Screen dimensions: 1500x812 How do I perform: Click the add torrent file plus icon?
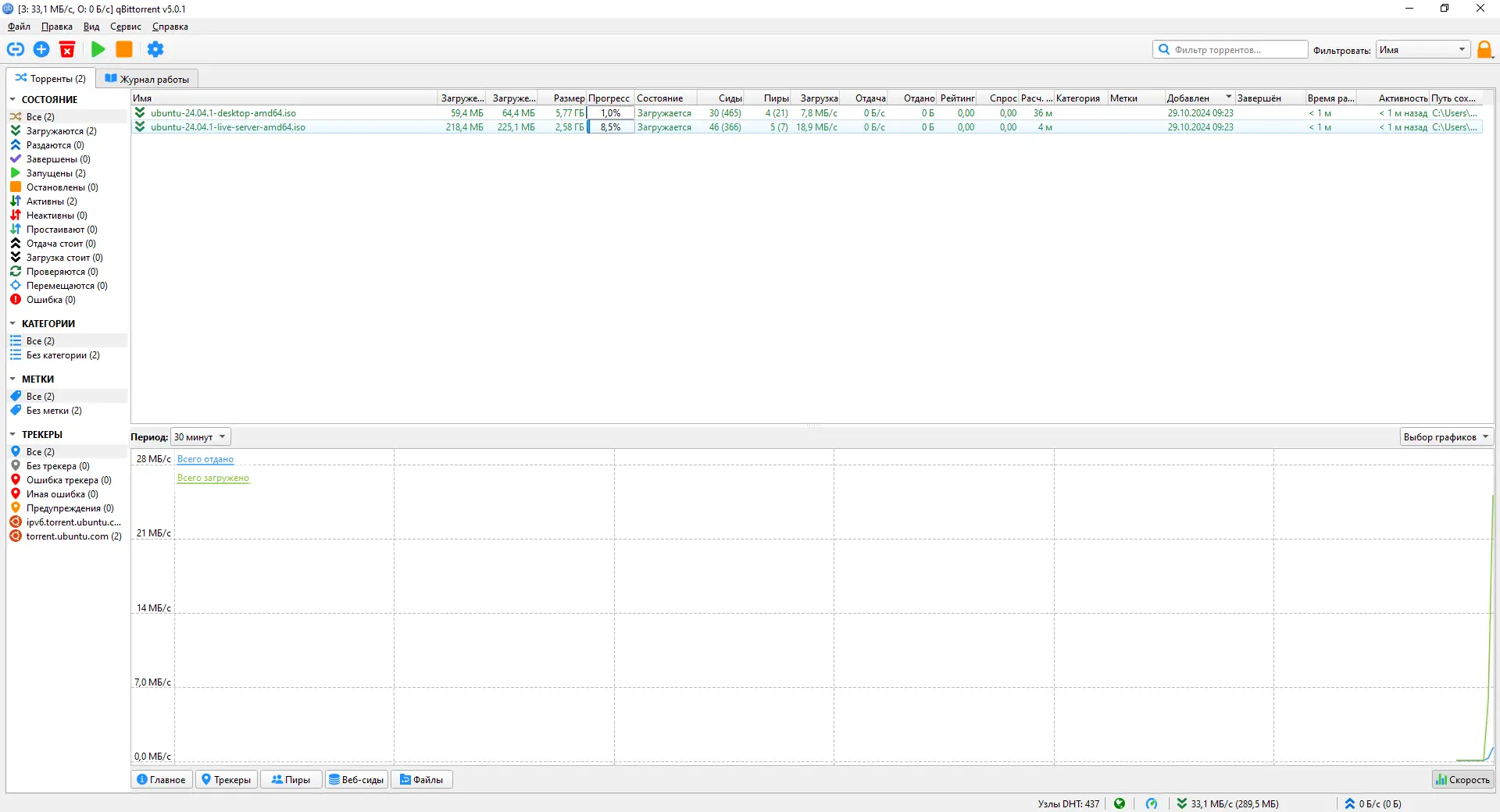click(x=41, y=49)
